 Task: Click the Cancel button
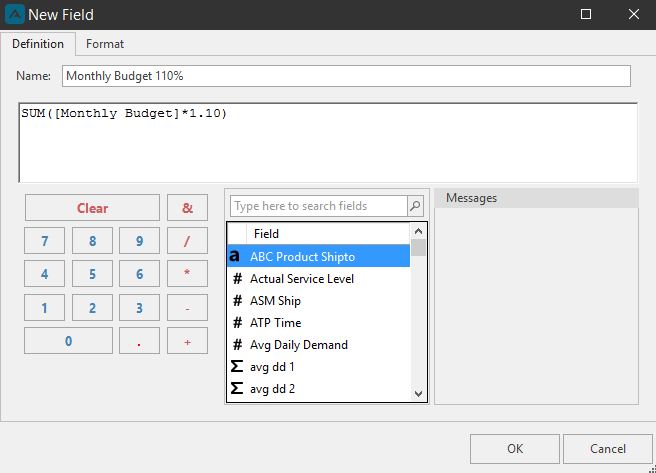coord(607,449)
